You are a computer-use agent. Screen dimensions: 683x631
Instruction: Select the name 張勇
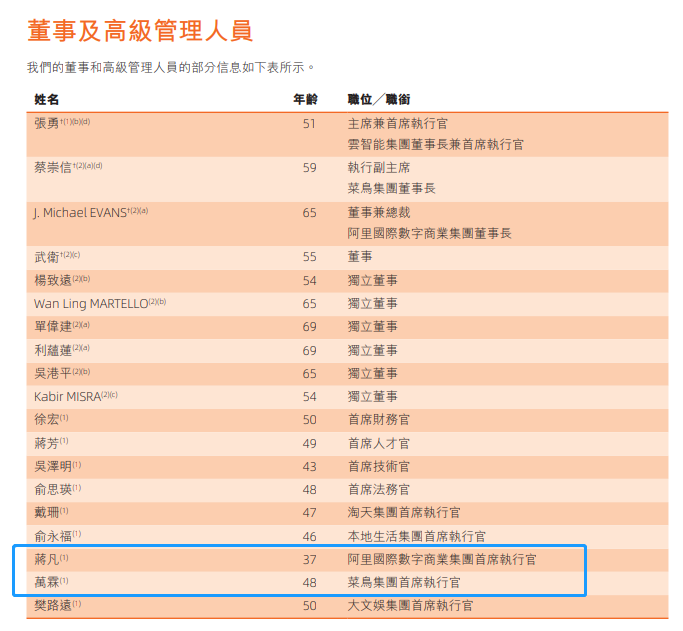(47, 124)
